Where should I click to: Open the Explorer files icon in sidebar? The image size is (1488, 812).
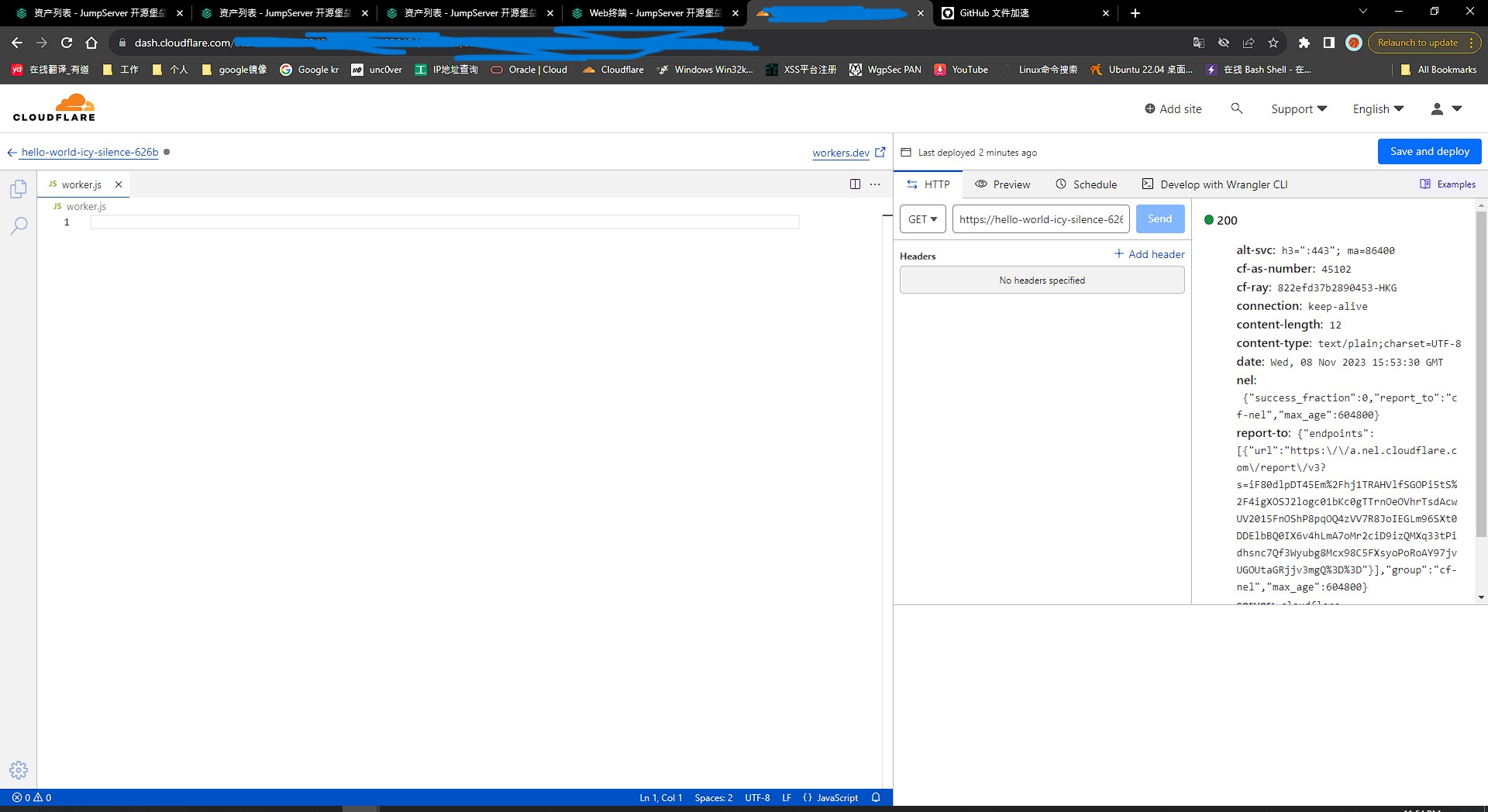19,189
